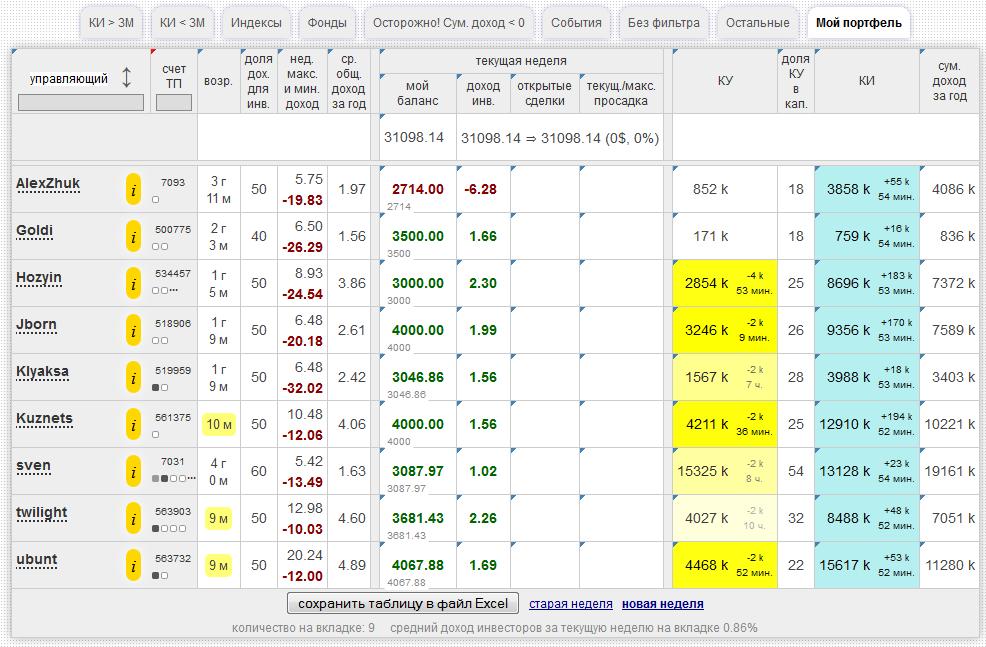Select Осторожно! Сум. доход < 0 tab
The image size is (986, 647).
tap(448, 23)
